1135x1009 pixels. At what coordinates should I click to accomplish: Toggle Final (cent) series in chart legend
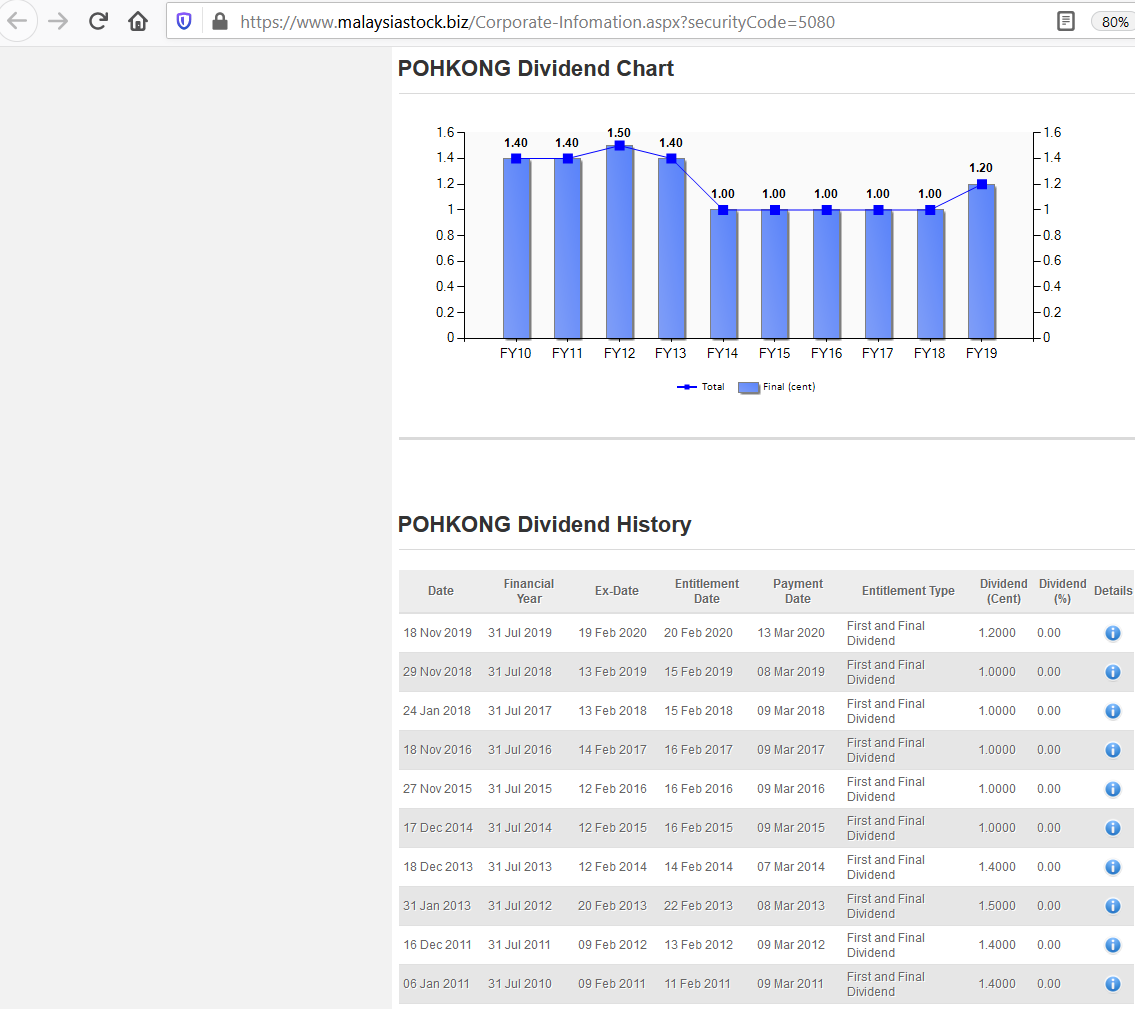(x=777, y=387)
